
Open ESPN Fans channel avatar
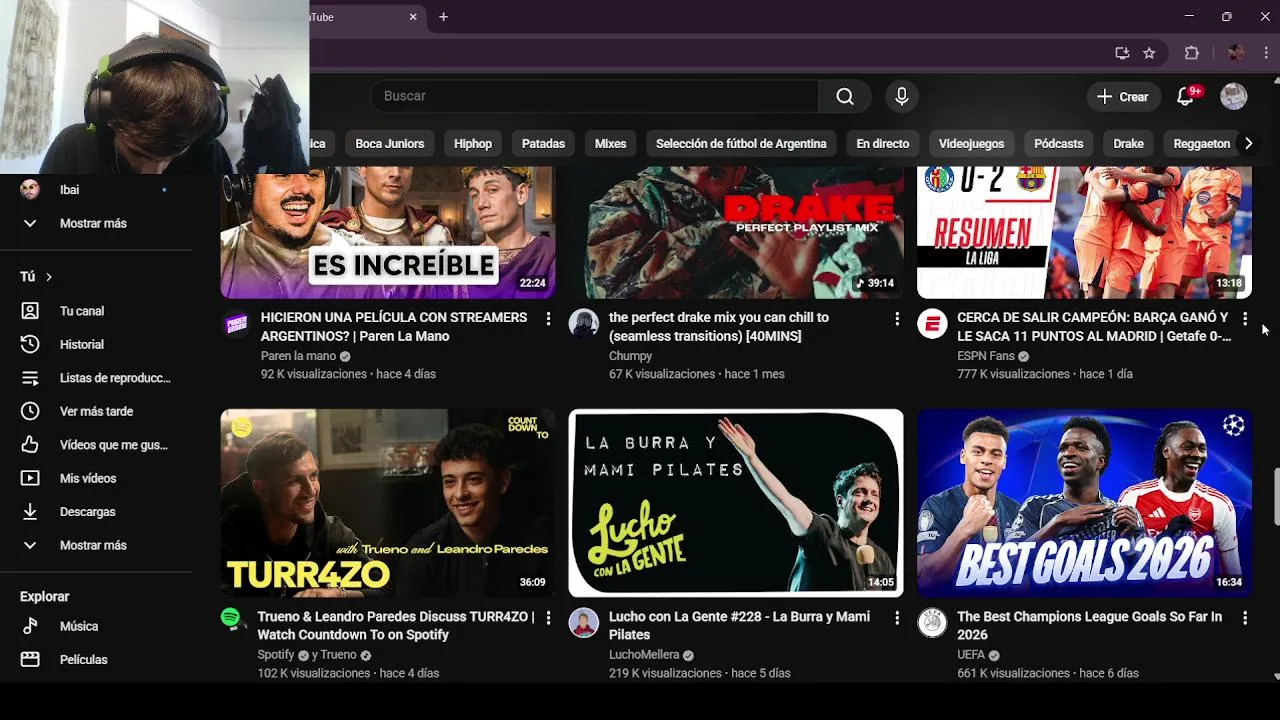[x=932, y=324]
